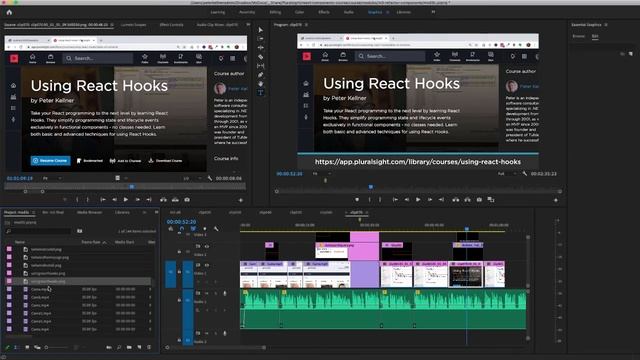This screenshot has height=360, width=640.
Task: Play the clip in the Source monitor
Action: 126,200
